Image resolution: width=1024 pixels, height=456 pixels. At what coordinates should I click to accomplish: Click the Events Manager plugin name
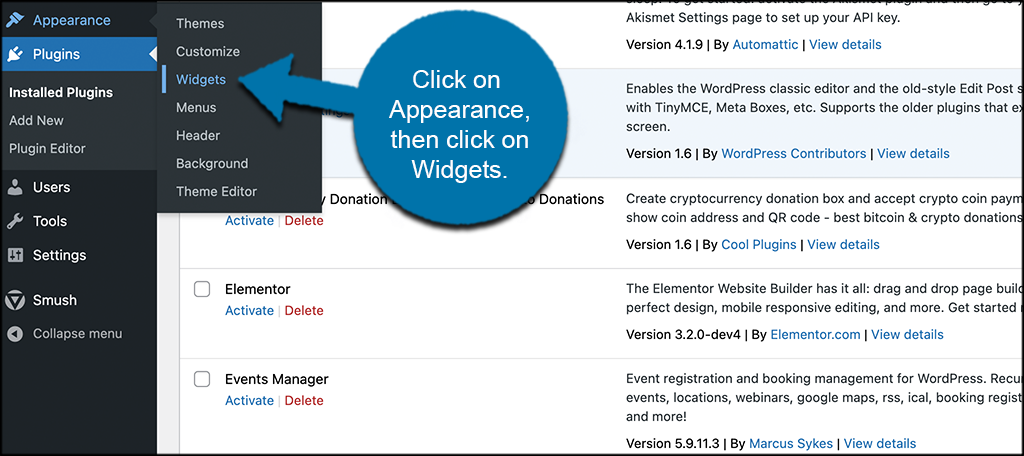(276, 379)
